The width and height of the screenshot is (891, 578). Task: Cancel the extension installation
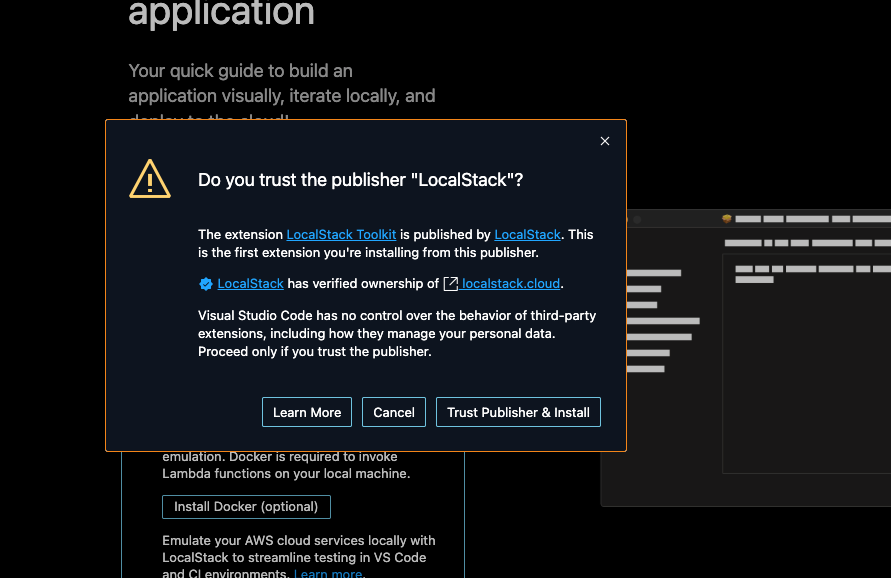coord(394,412)
